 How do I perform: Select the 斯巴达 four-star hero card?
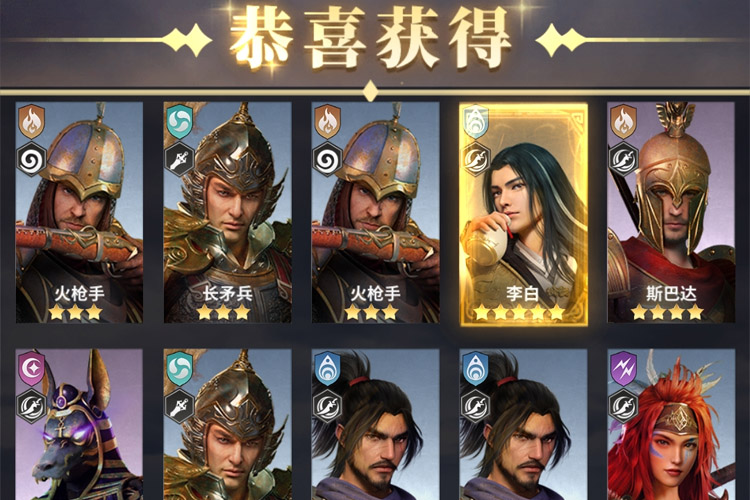671,212
